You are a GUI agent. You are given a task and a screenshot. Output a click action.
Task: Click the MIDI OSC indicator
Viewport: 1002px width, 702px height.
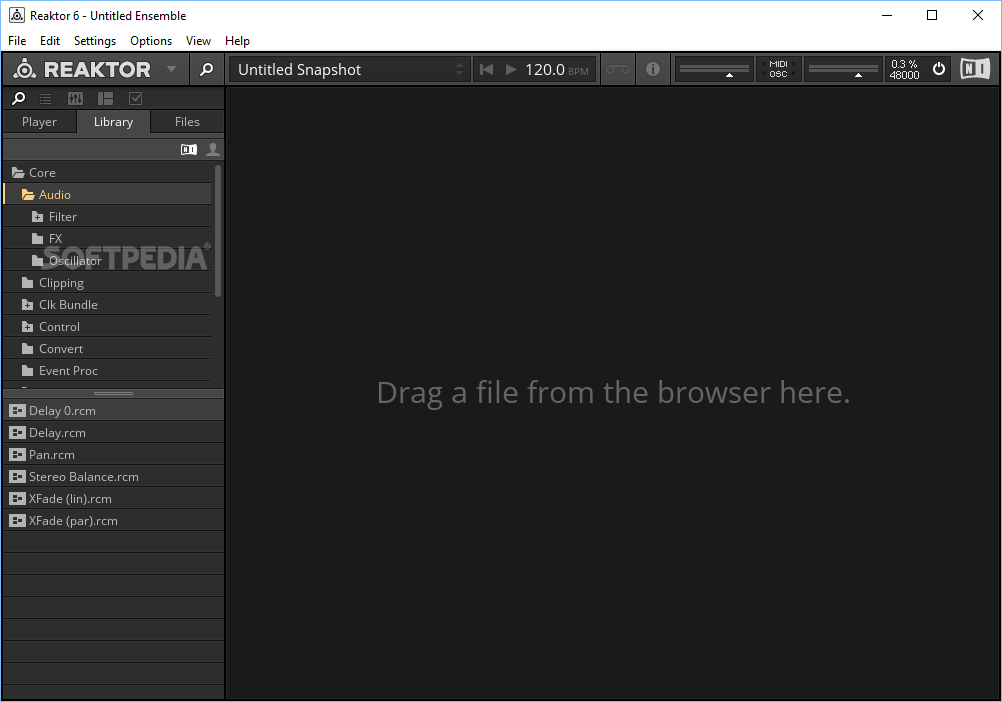click(x=778, y=69)
